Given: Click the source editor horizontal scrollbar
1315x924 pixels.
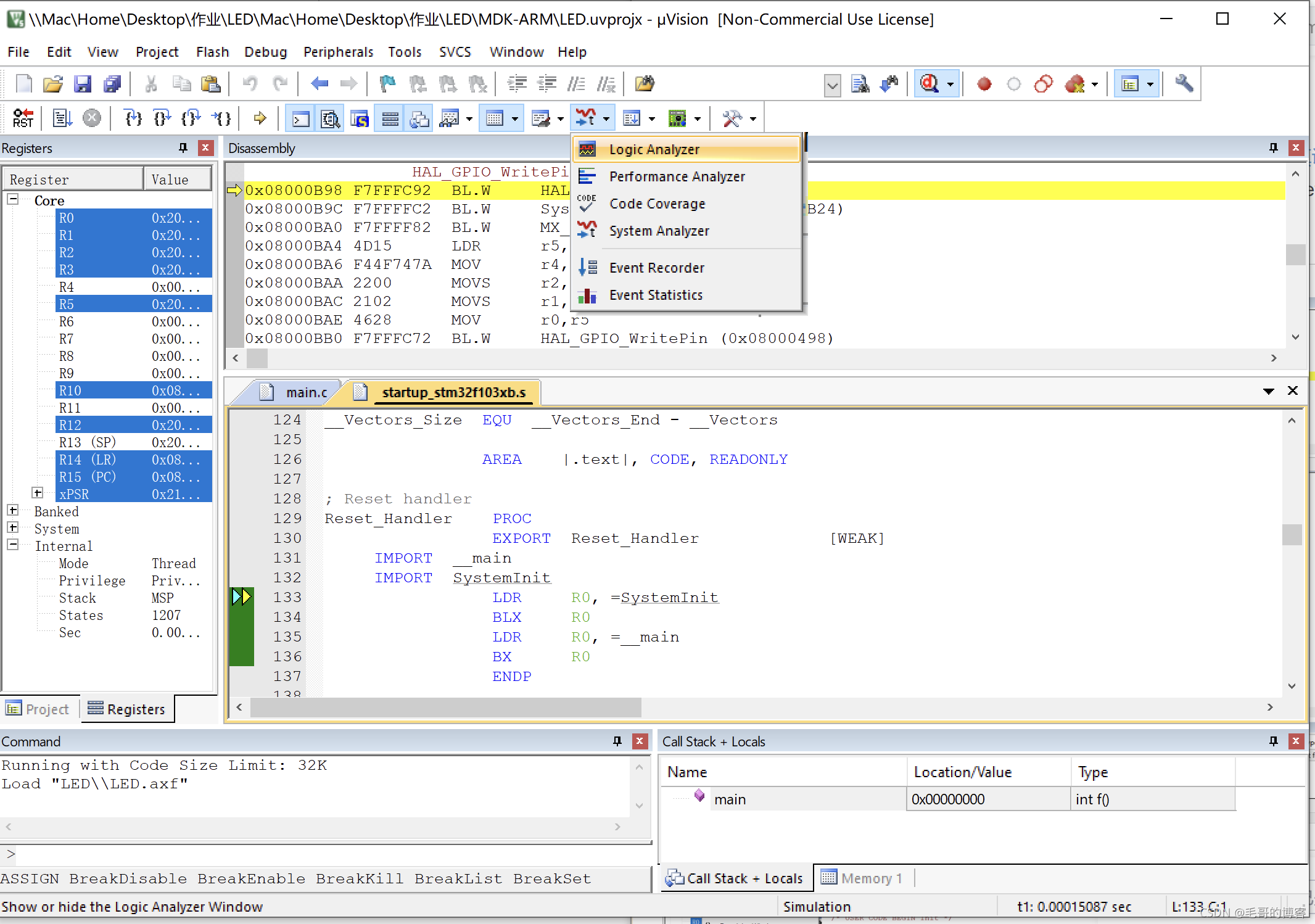Looking at the screenshot, I should (x=445, y=707).
